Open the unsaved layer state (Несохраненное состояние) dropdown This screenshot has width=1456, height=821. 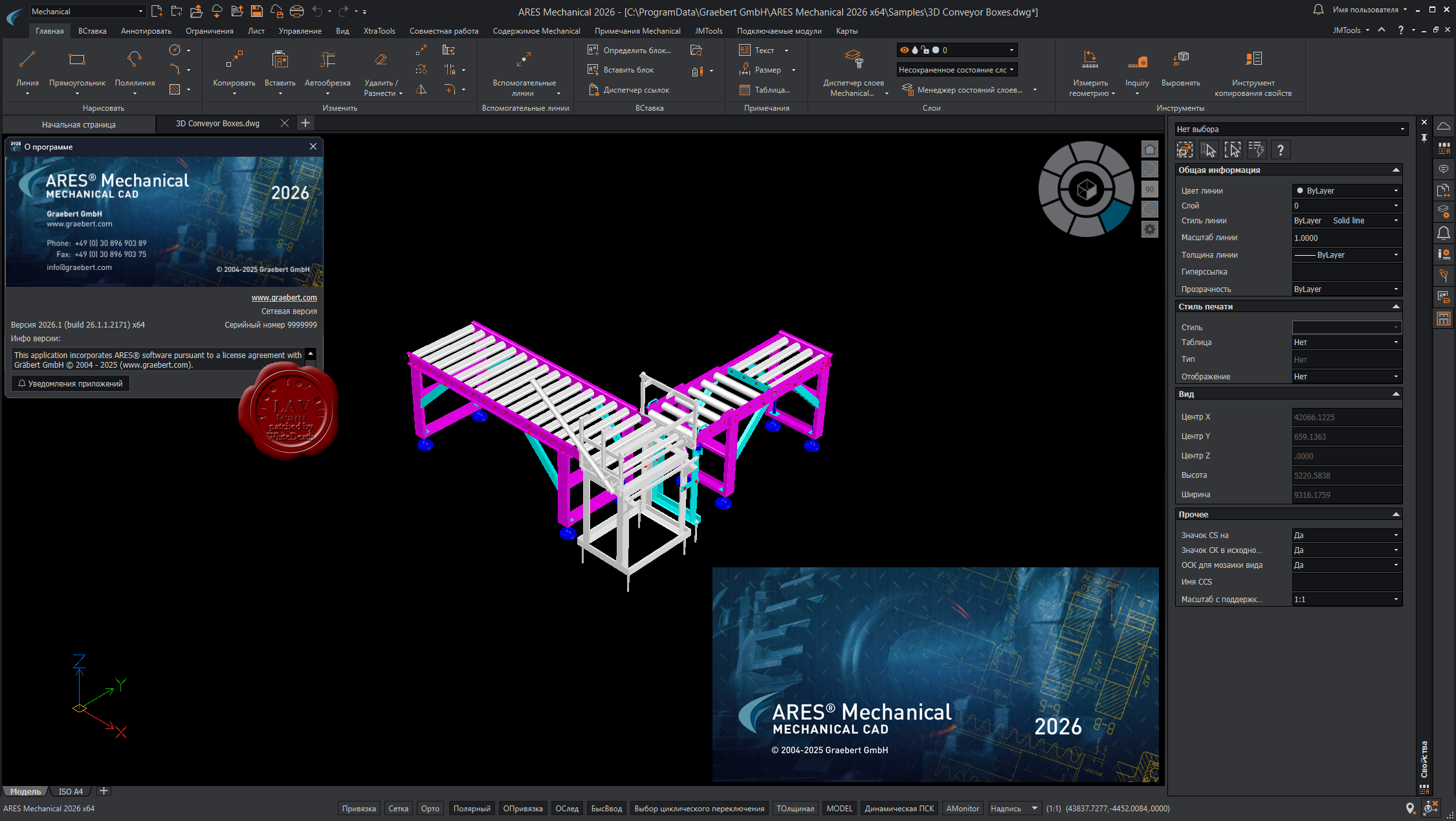pos(956,69)
